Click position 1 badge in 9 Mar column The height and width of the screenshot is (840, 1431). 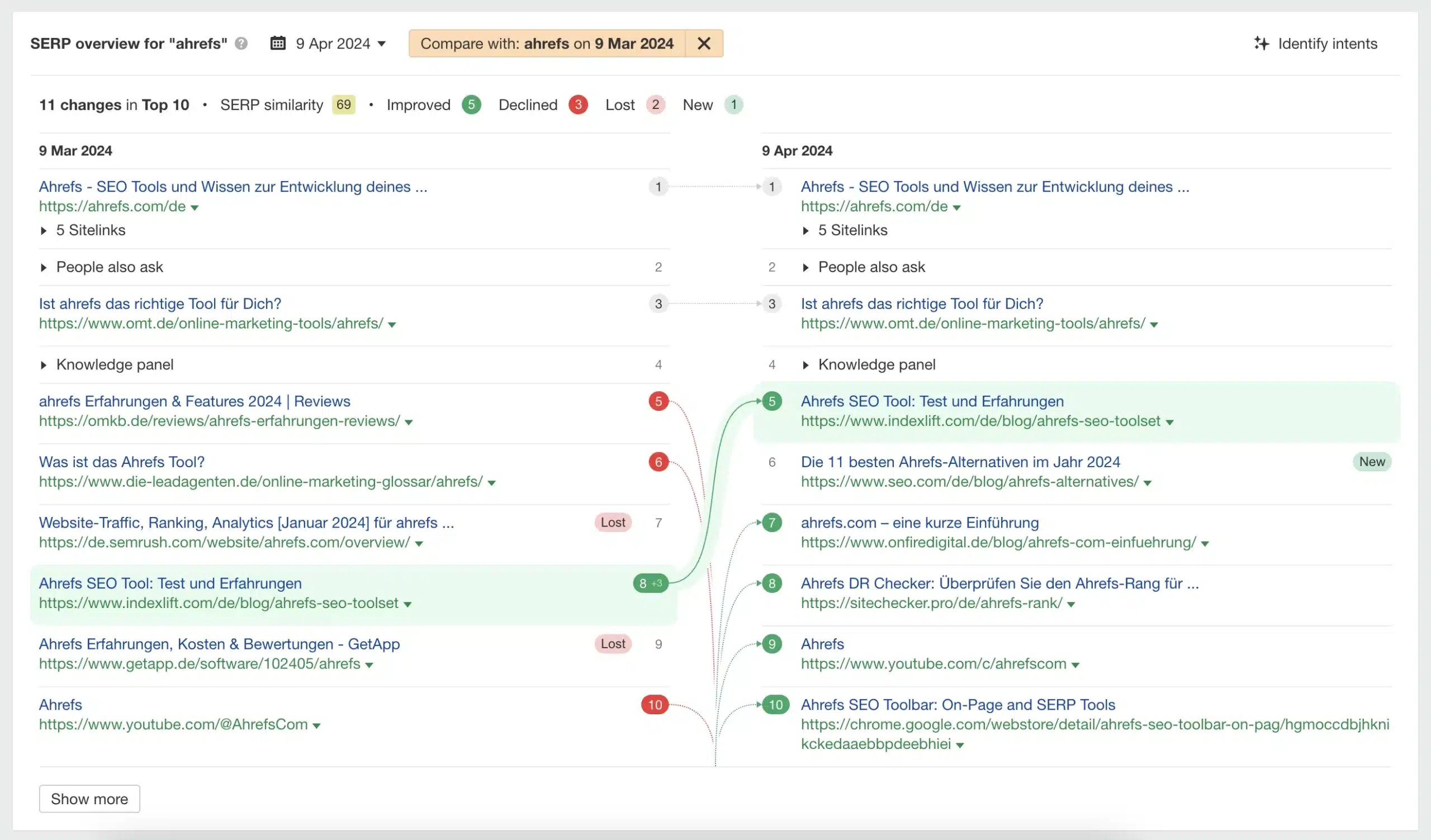pos(658,186)
